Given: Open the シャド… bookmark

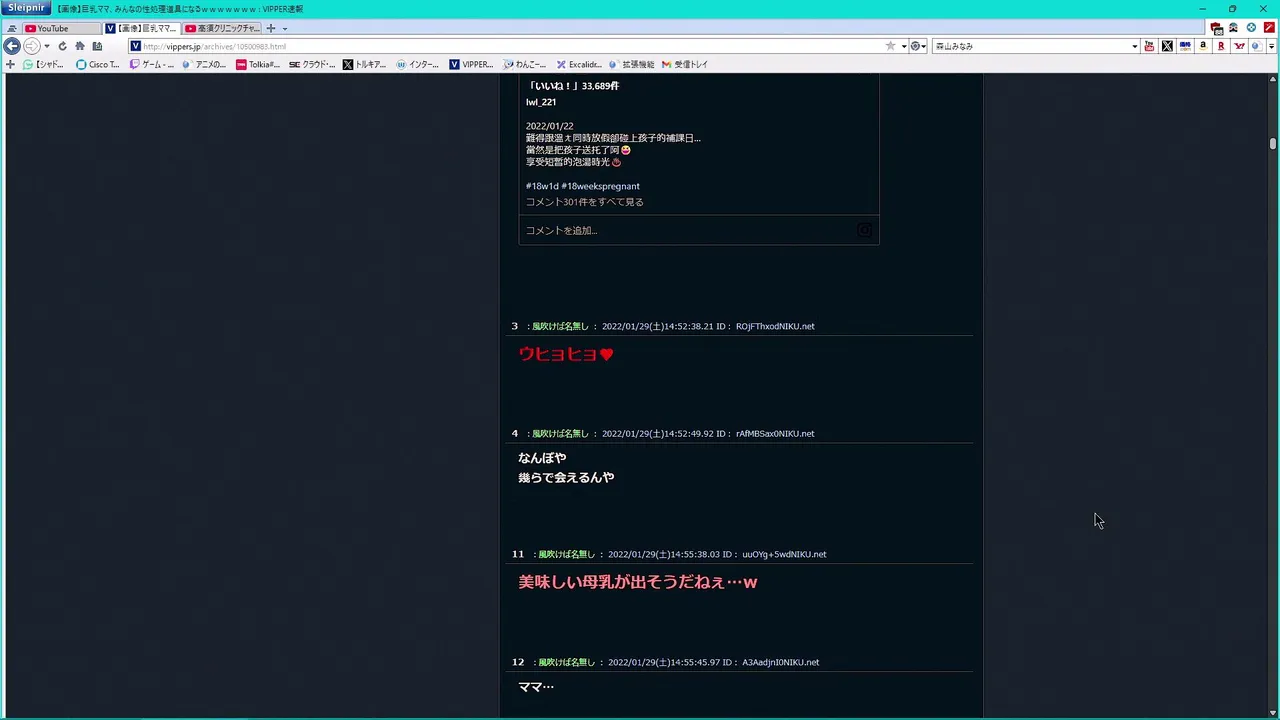Looking at the screenshot, I should point(43,64).
